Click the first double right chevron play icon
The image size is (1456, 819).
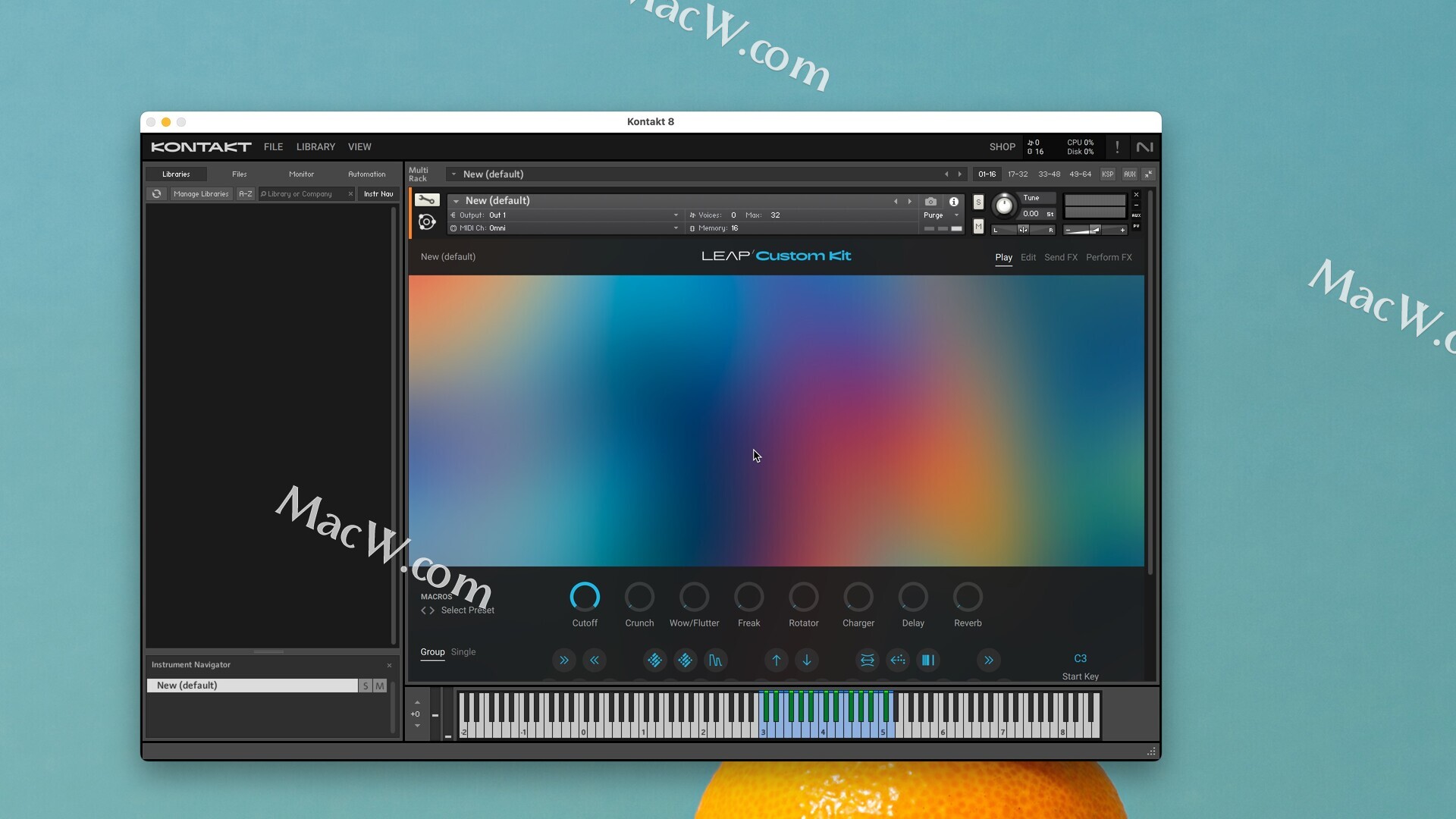[x=564, y=661]
